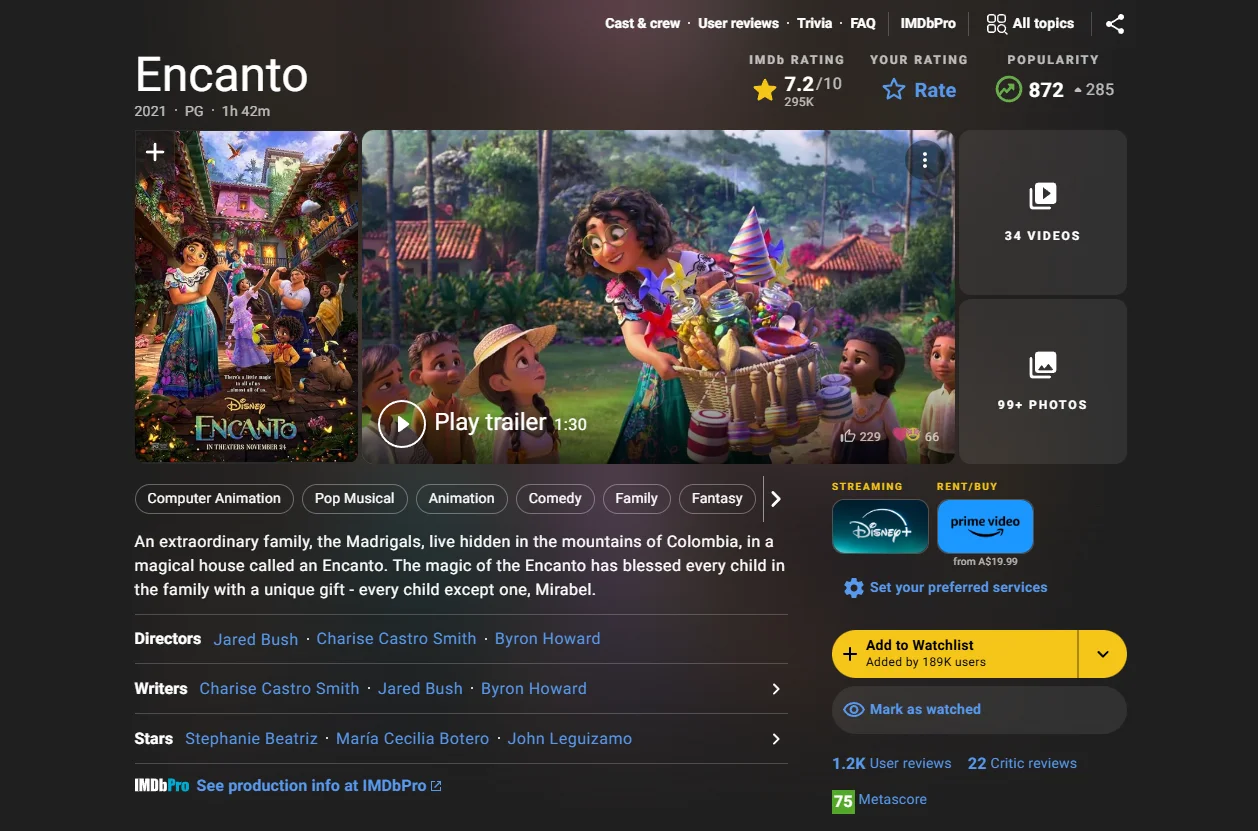Image resolution: width=1258 pixels, height=831 pixels.
Task: Expand the Watchlist dropdown arrow
Action: [x=1102, y=654]
